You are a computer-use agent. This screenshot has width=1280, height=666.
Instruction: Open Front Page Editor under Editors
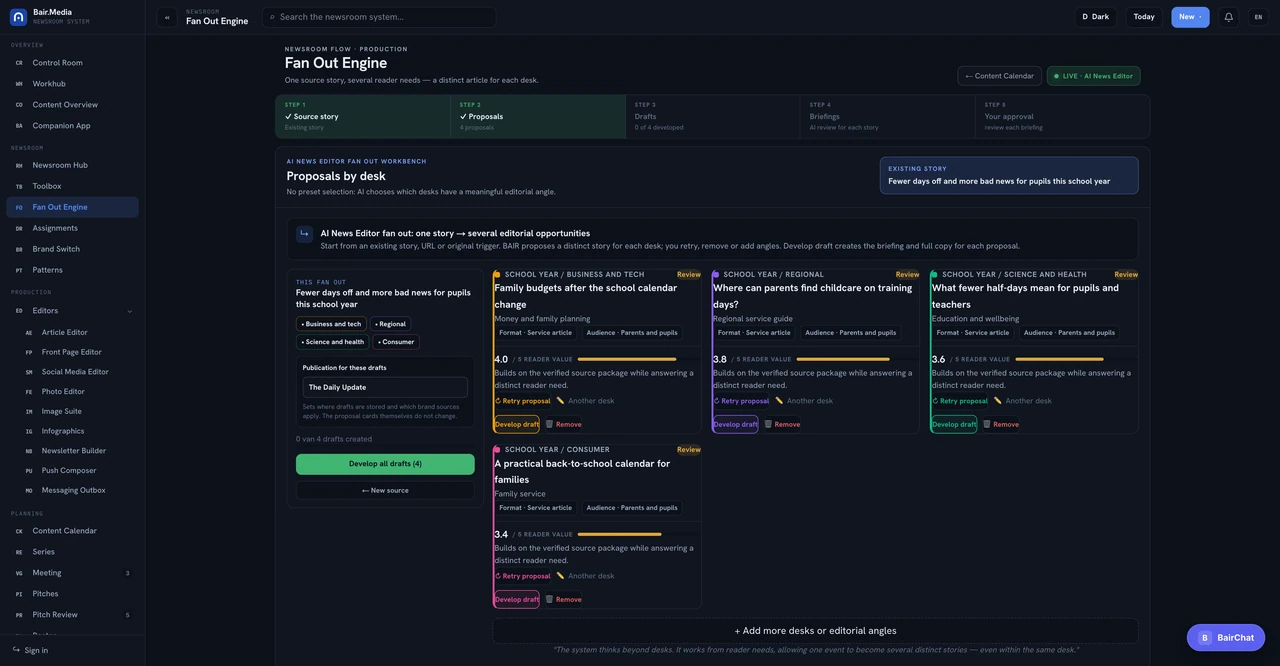pos(77,352)
